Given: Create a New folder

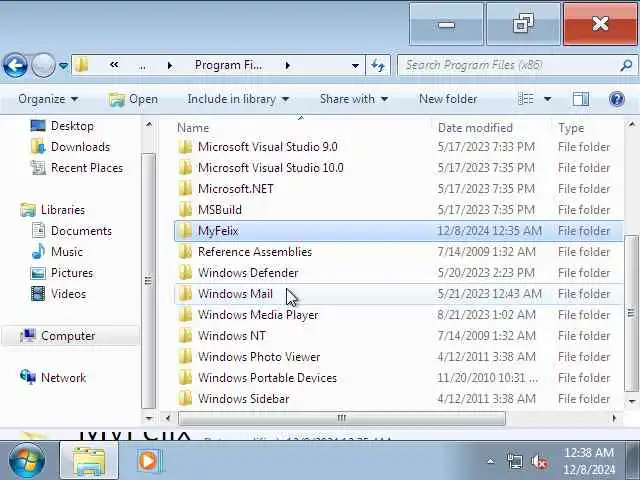Looking at the screenshot, I should coord(448,99).
